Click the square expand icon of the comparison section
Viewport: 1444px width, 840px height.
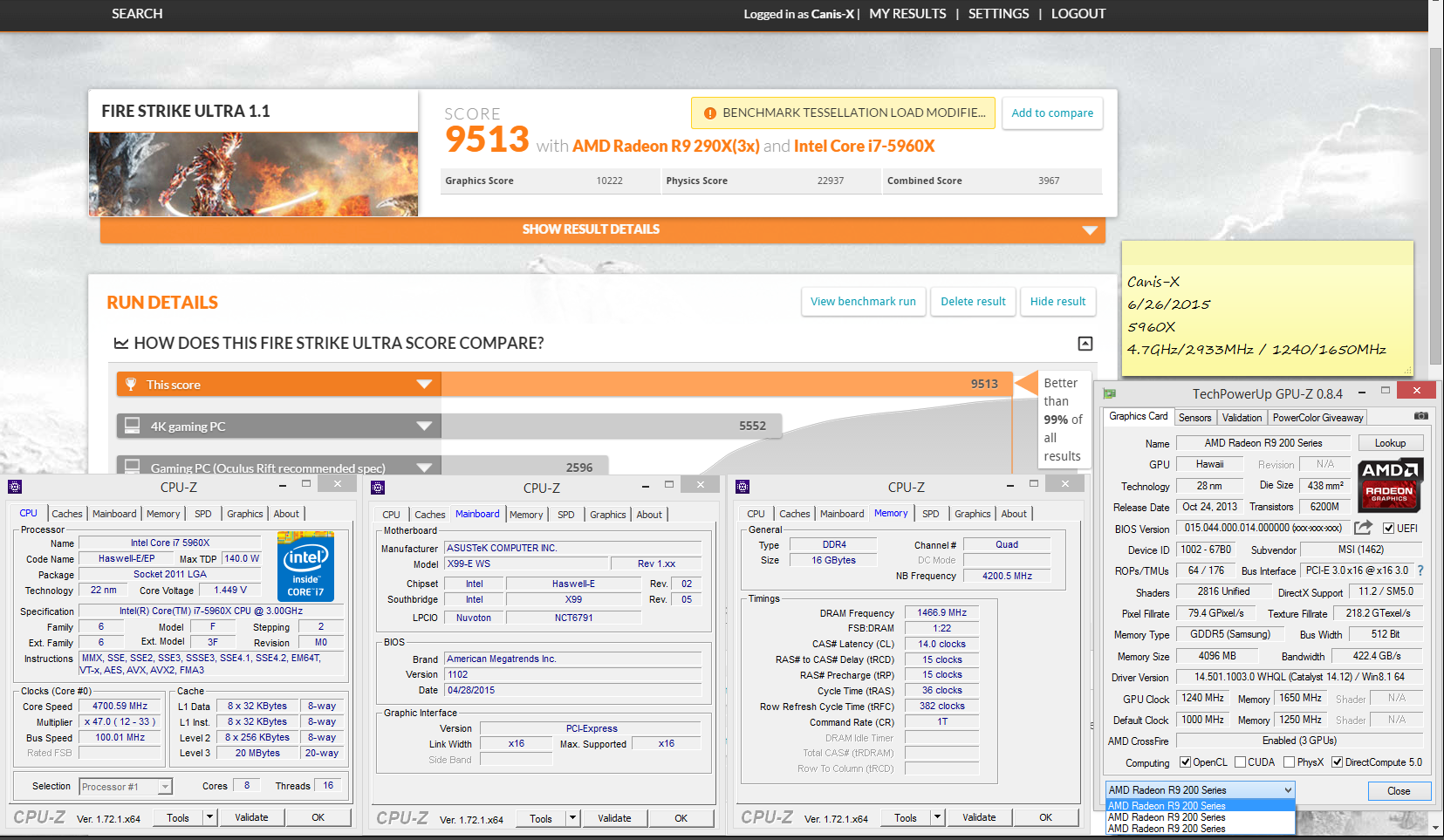pos(1085,344)
